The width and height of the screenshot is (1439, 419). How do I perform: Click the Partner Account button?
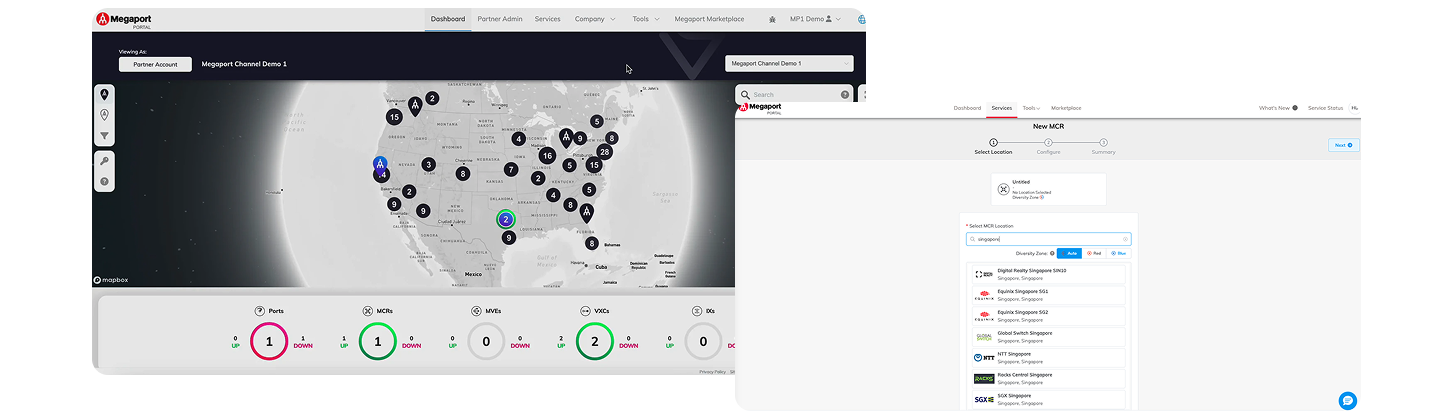click(155, 64)
